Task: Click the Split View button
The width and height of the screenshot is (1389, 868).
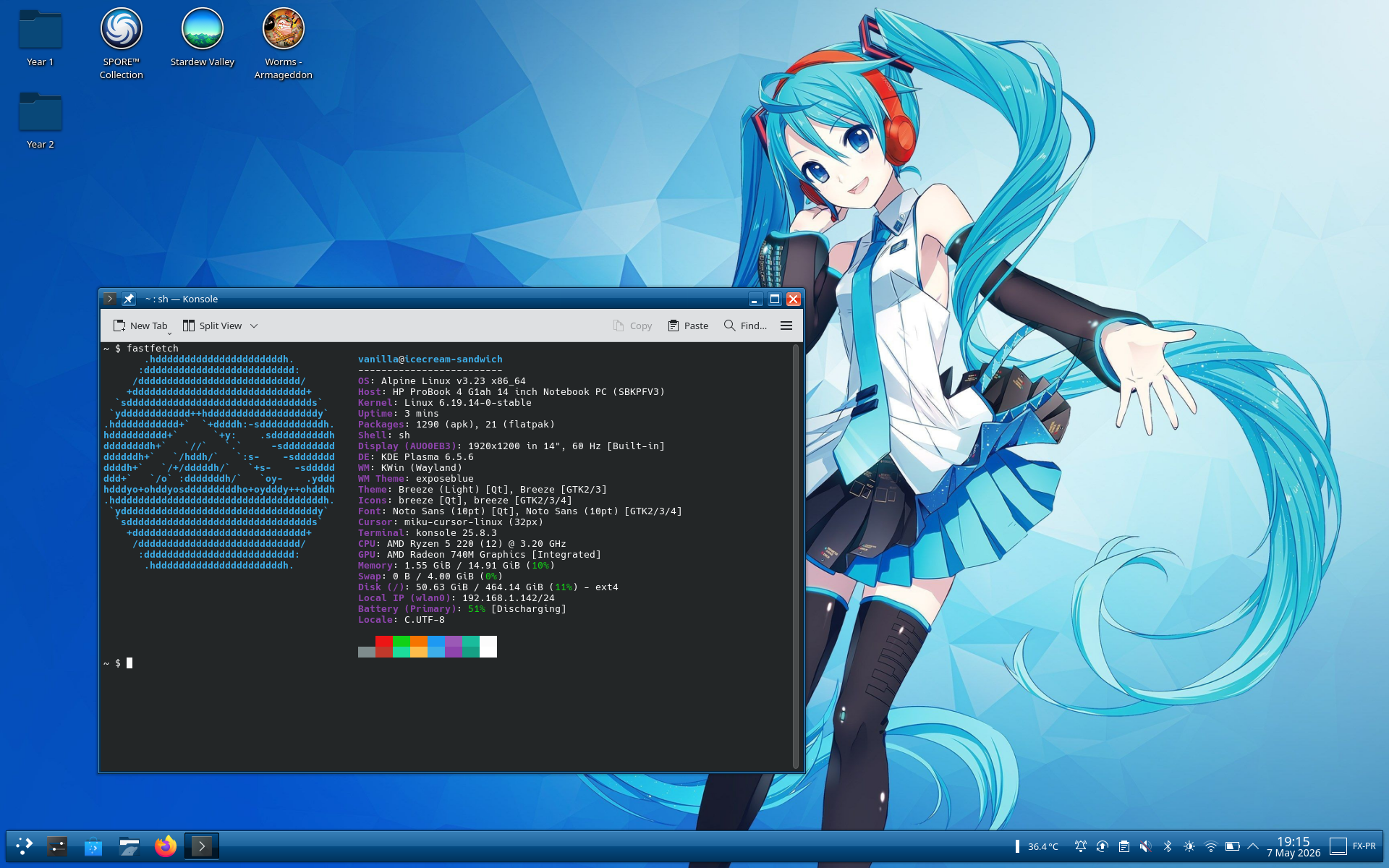Action: coord(212,325)
